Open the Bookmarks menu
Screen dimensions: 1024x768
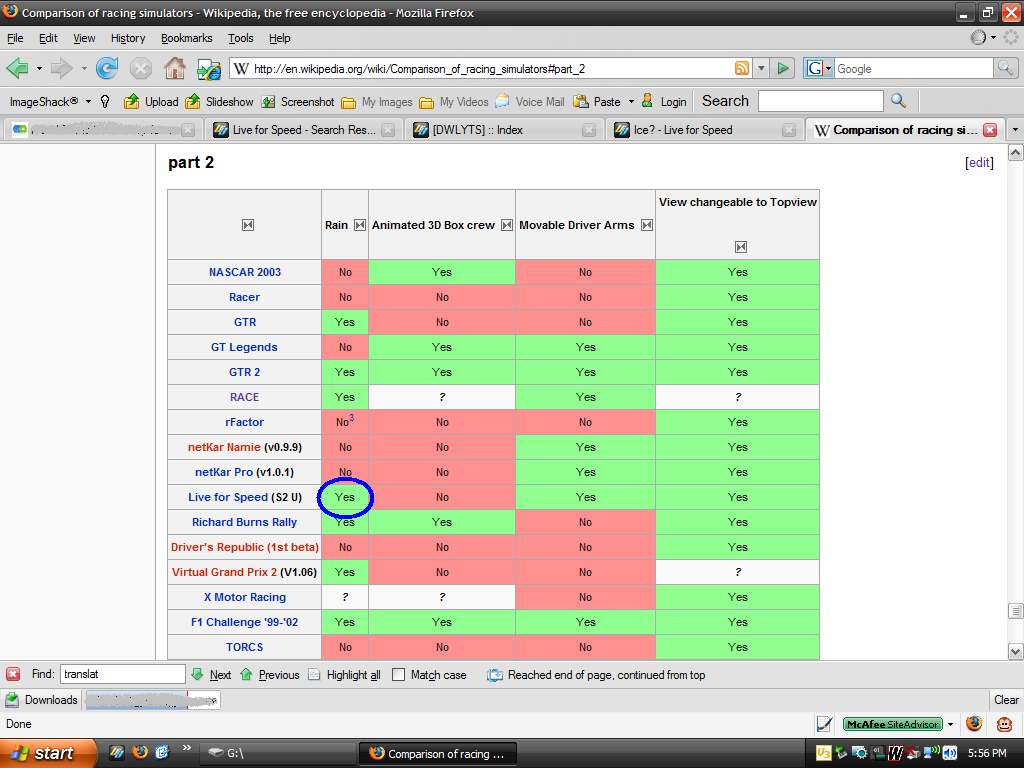186,38
